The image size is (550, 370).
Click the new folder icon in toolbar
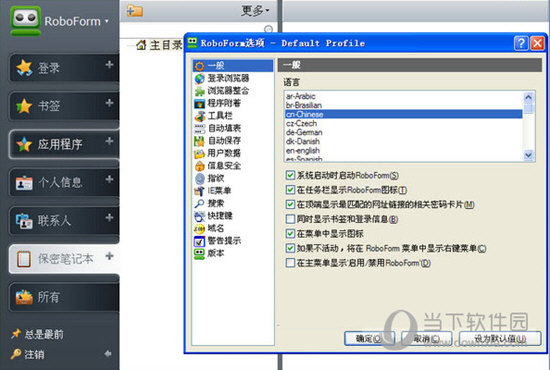click(134, 11)
